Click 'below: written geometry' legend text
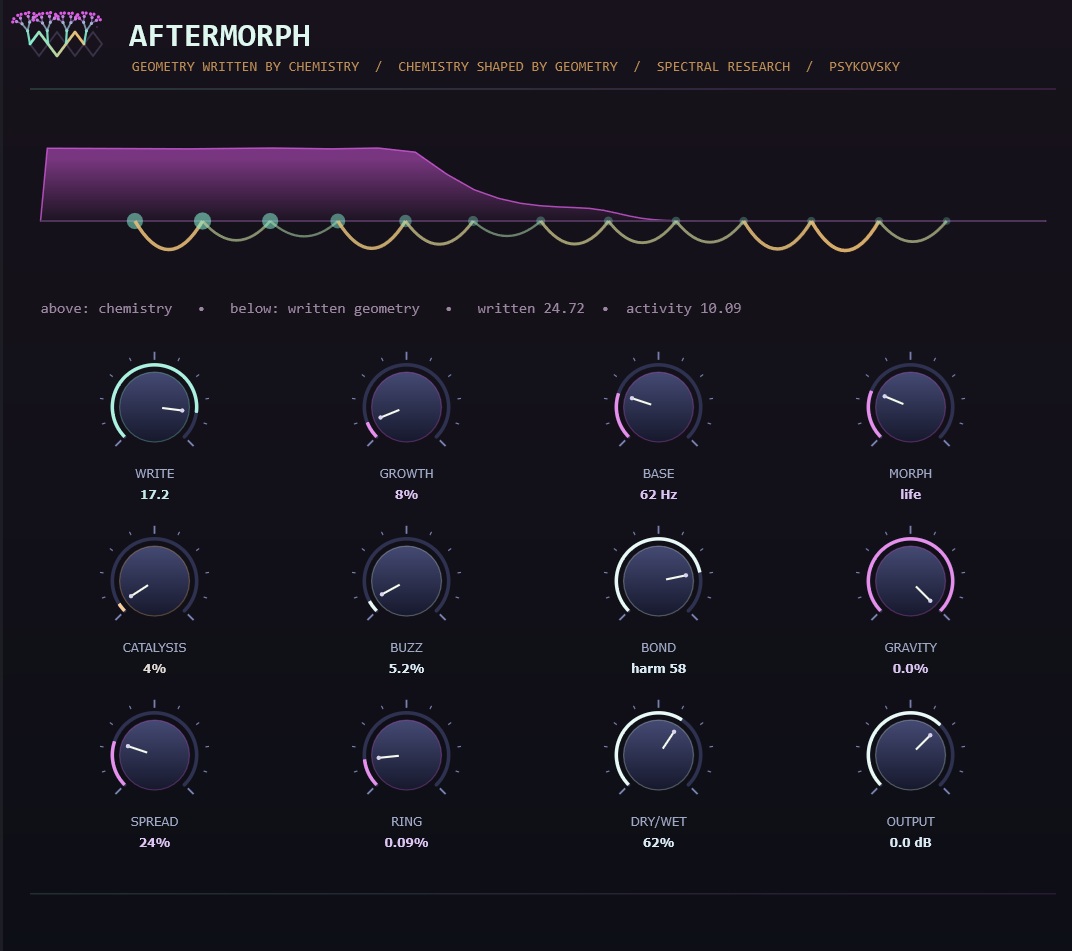The image size is (1072, 951). click(x=325, y=308)
